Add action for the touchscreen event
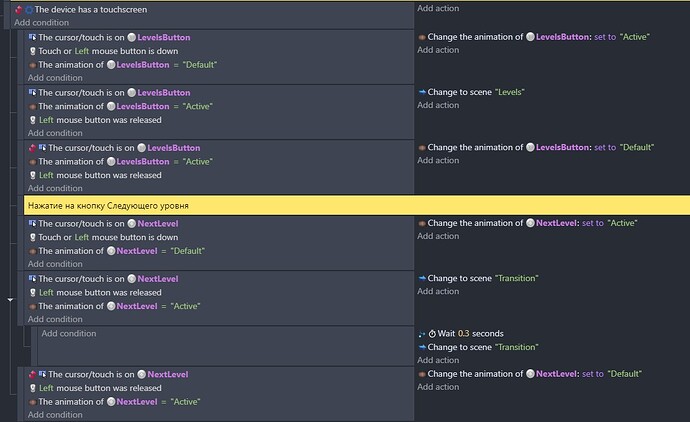690x422 pixels. tap(438, 8)
